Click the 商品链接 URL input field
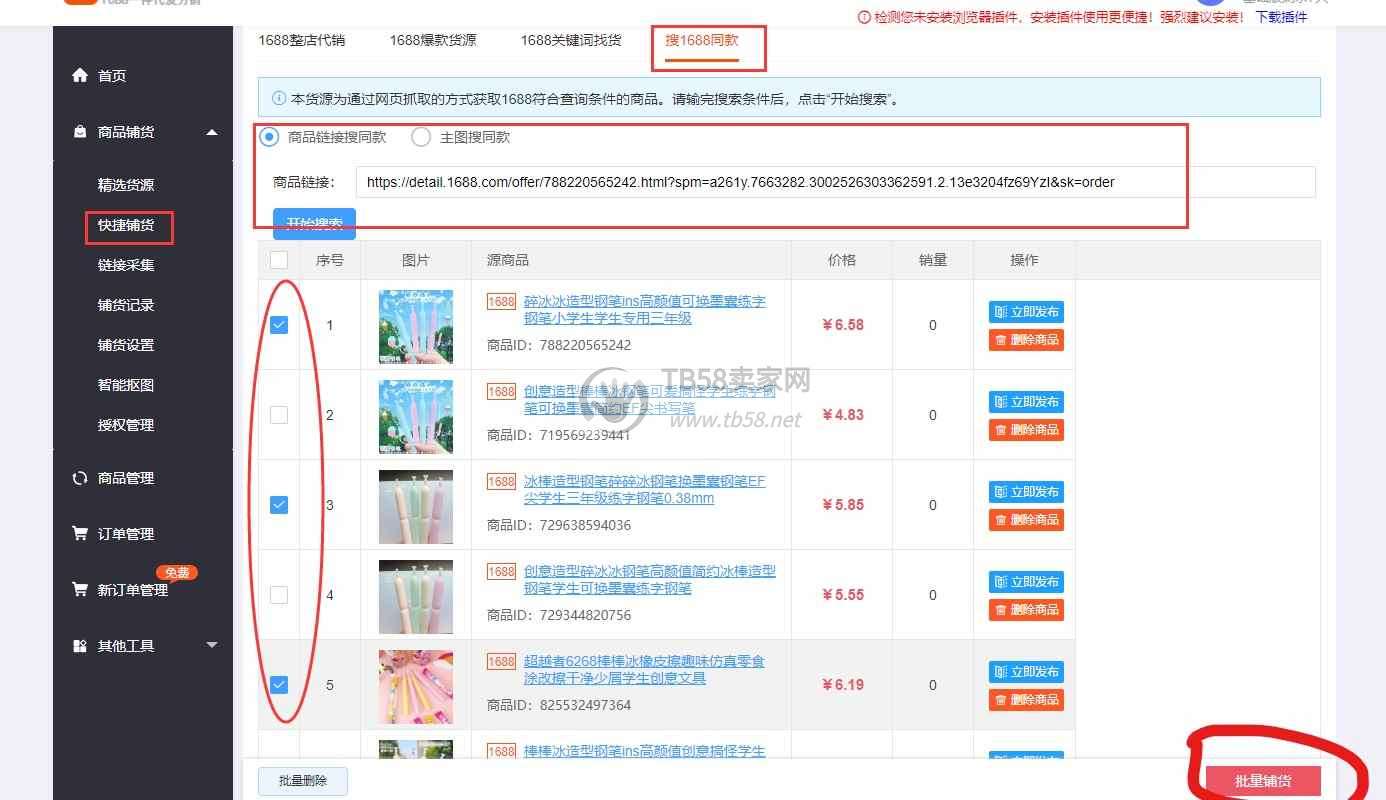The image size is (1386, 800). point(835,182)
